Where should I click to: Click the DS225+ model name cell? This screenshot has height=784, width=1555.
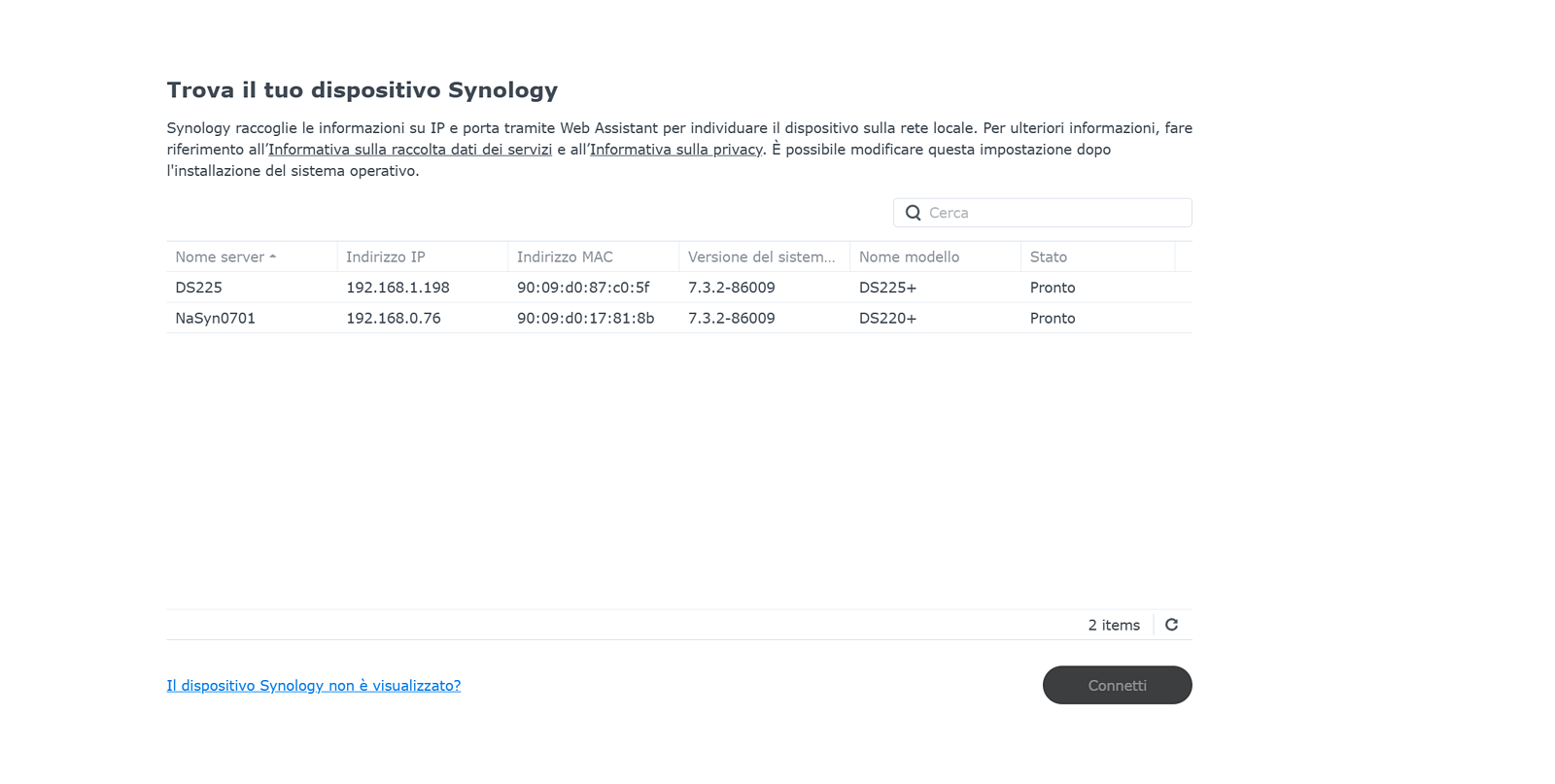[887, 288]
